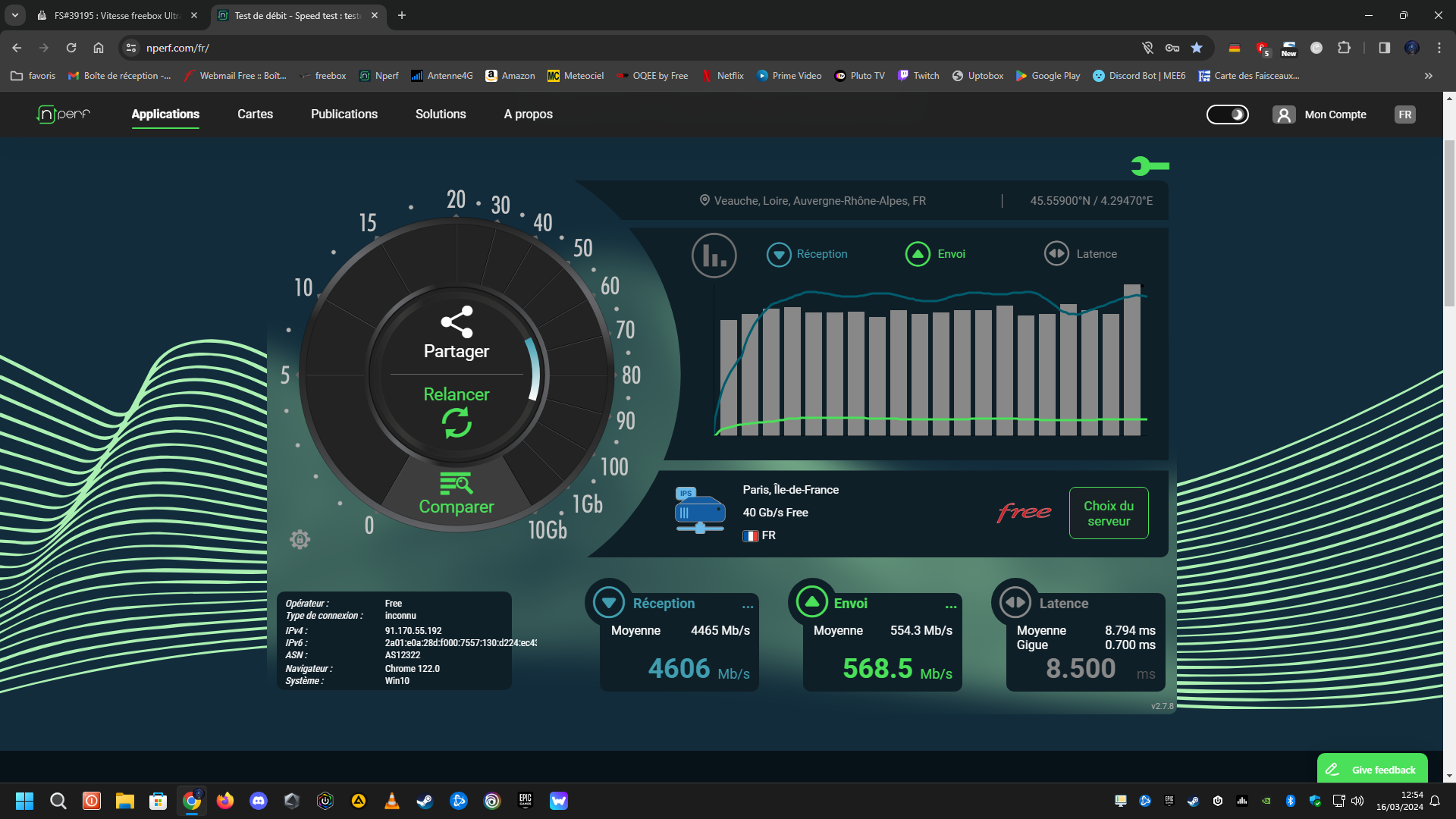The height and width of the screenshot is (819, 1456).
Task: Open the favoris bookmarks folder
Action: pos(34,76)
